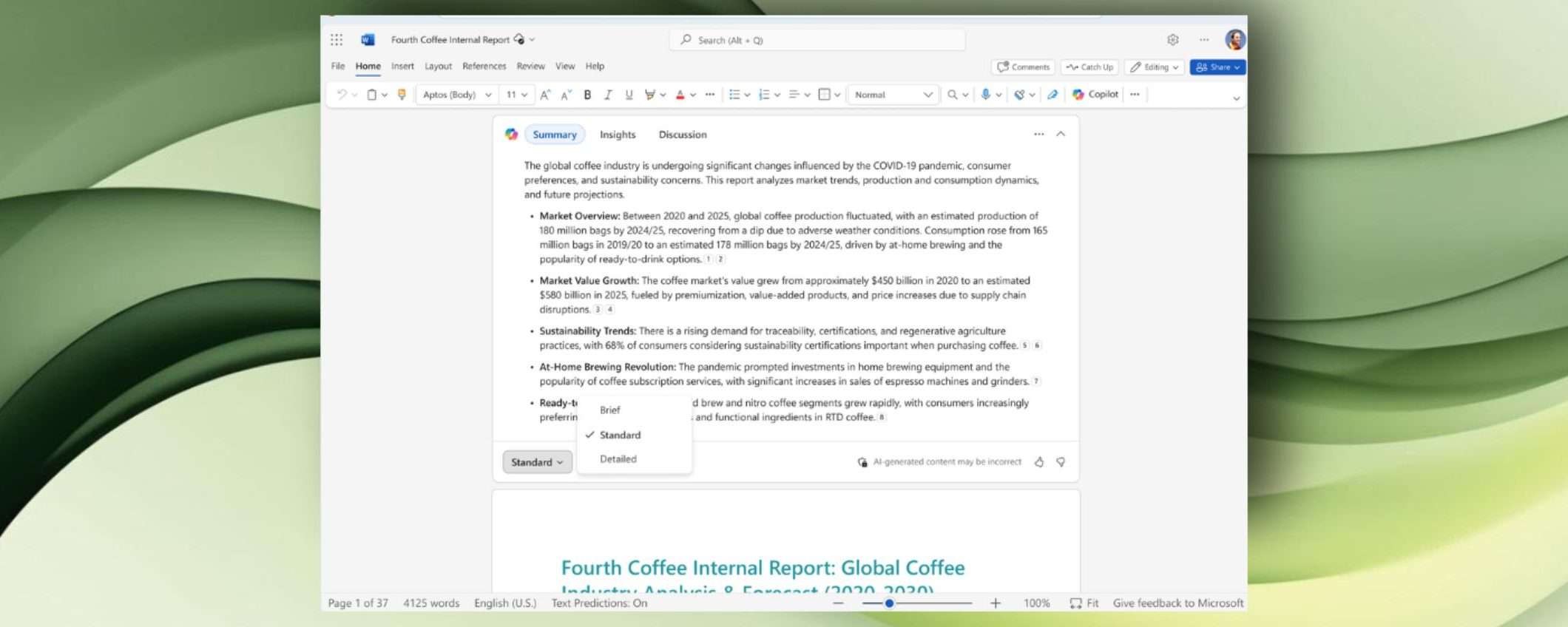The height and width of the screenshot is (627, 1568).
Task: Select the Brief summary length option
Action: [x=610, y=410]
